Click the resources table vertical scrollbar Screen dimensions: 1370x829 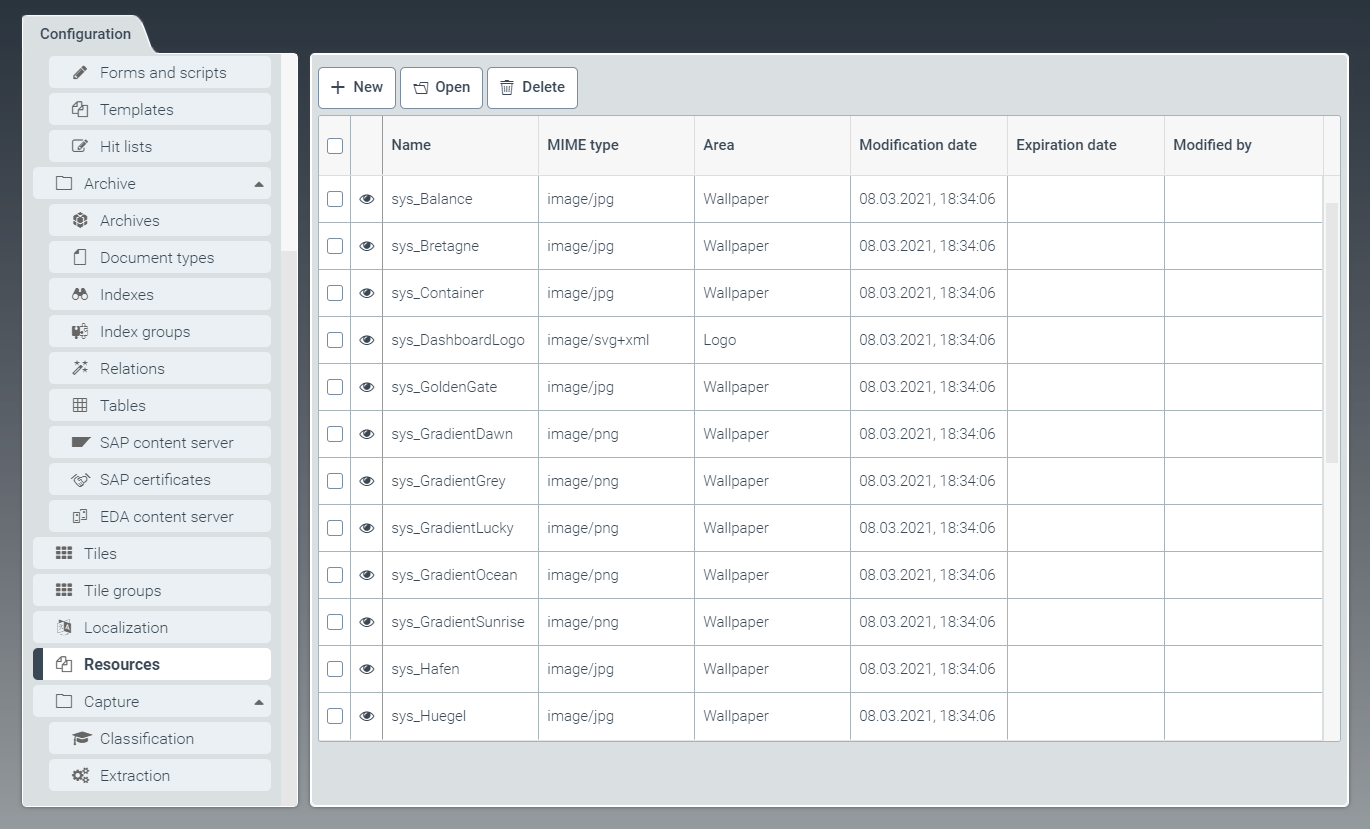1331,330
